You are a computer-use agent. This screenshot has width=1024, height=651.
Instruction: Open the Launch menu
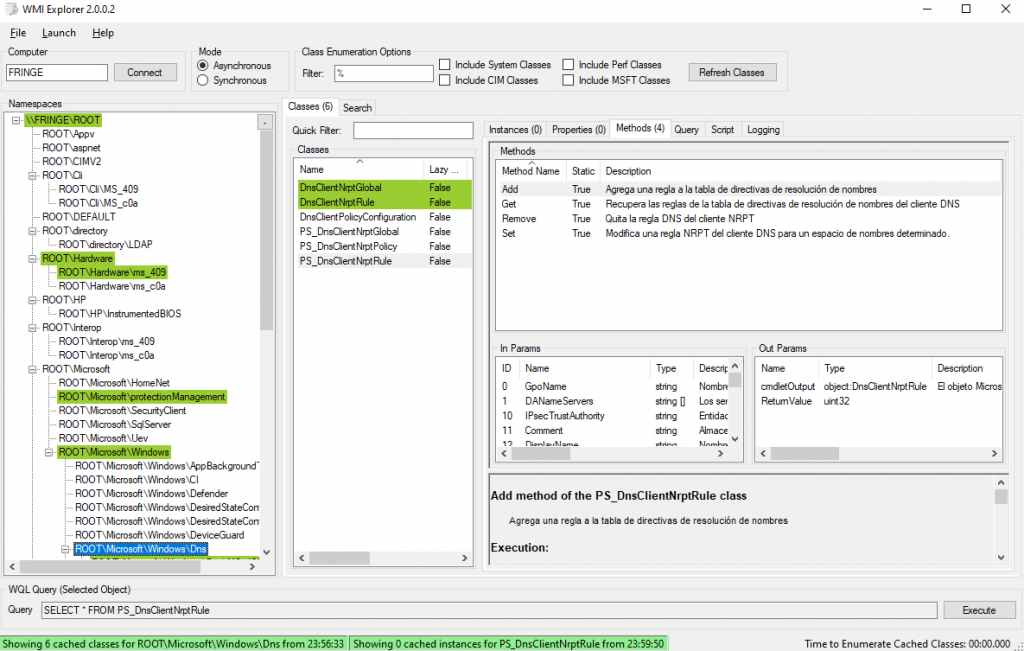[x=58, y=33]
